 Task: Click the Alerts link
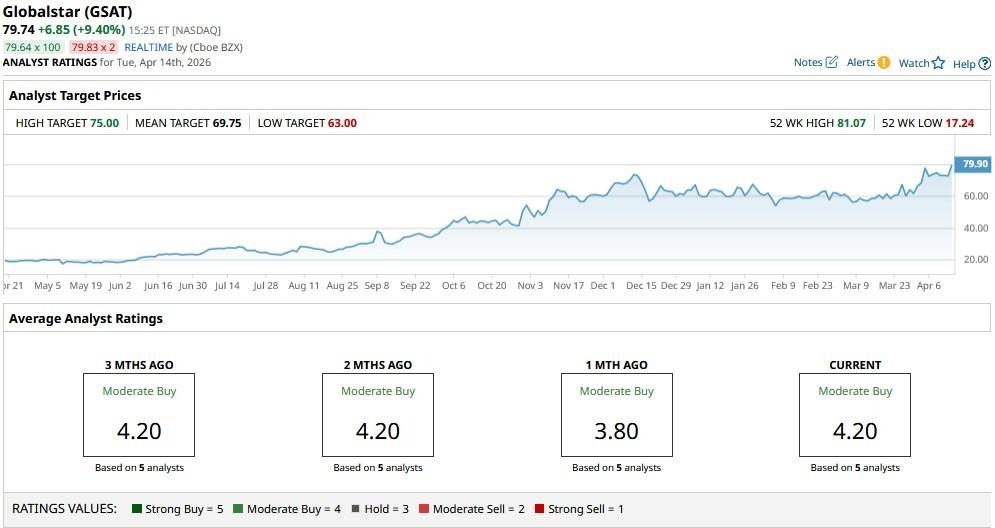(861, 62)
